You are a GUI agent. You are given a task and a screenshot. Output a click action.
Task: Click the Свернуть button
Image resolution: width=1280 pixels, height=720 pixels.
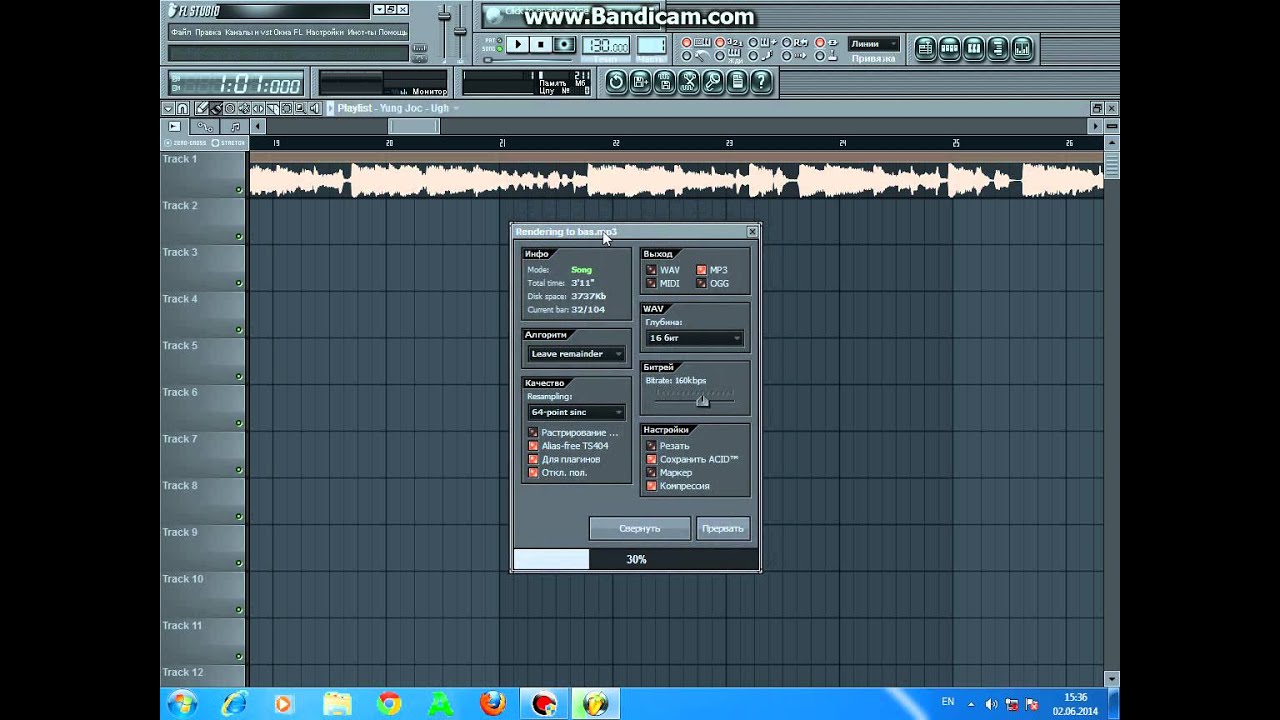pyautogui.click(x=640, y=528)
